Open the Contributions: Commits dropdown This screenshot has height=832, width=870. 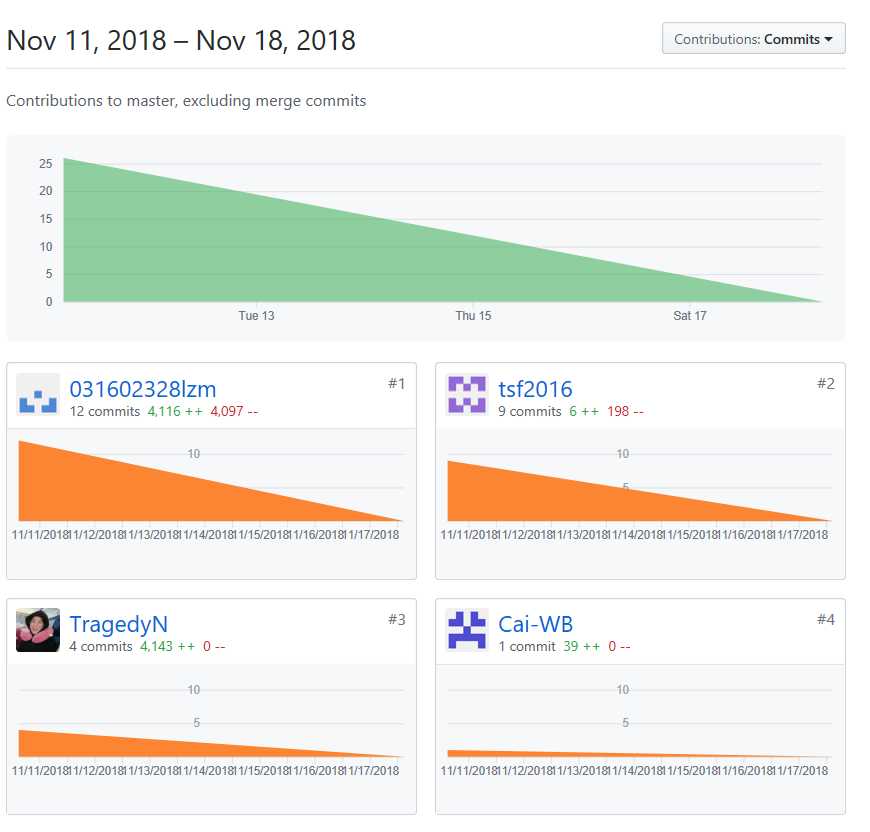click(x=753, y=39)
